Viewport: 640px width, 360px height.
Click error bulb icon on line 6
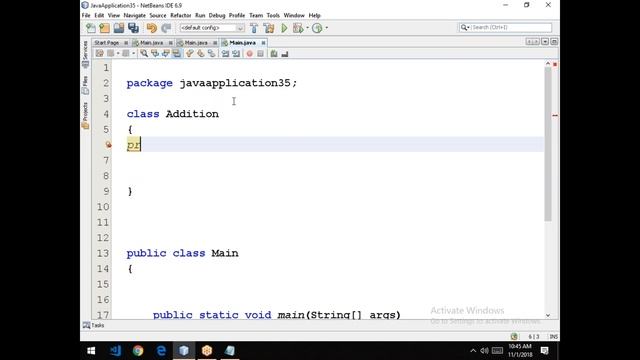(108, 144)
